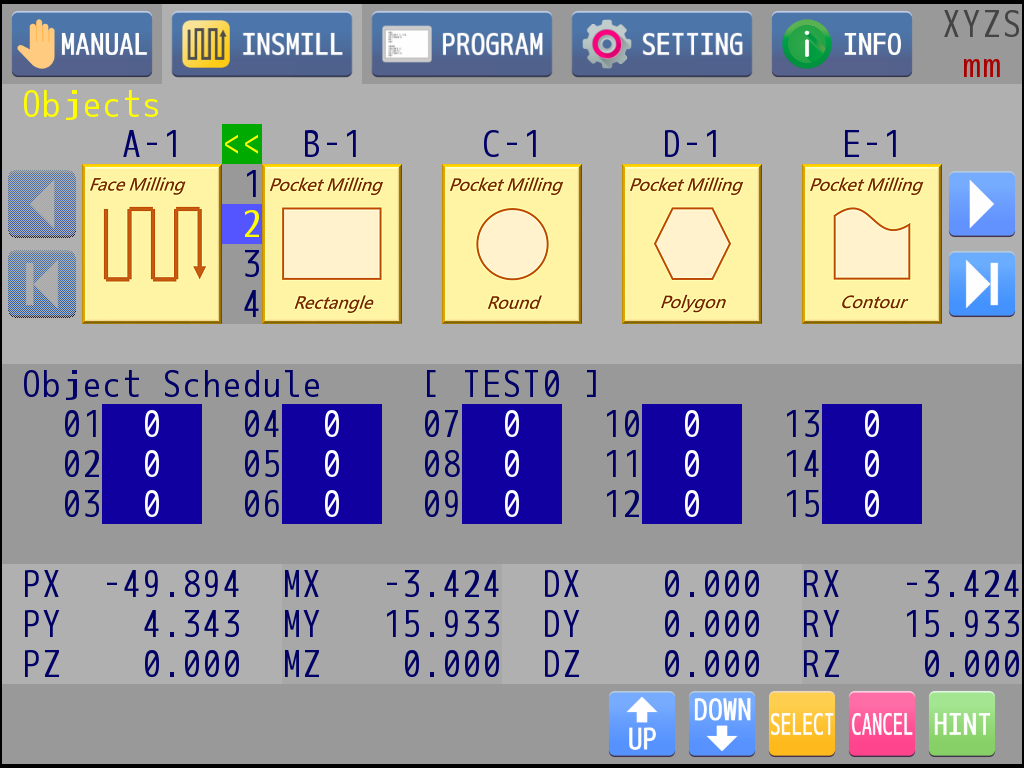Viewport: 1024px width, 768px height.
Task: Select the Face Milling object icon
Action: click(x=152, y=244)
